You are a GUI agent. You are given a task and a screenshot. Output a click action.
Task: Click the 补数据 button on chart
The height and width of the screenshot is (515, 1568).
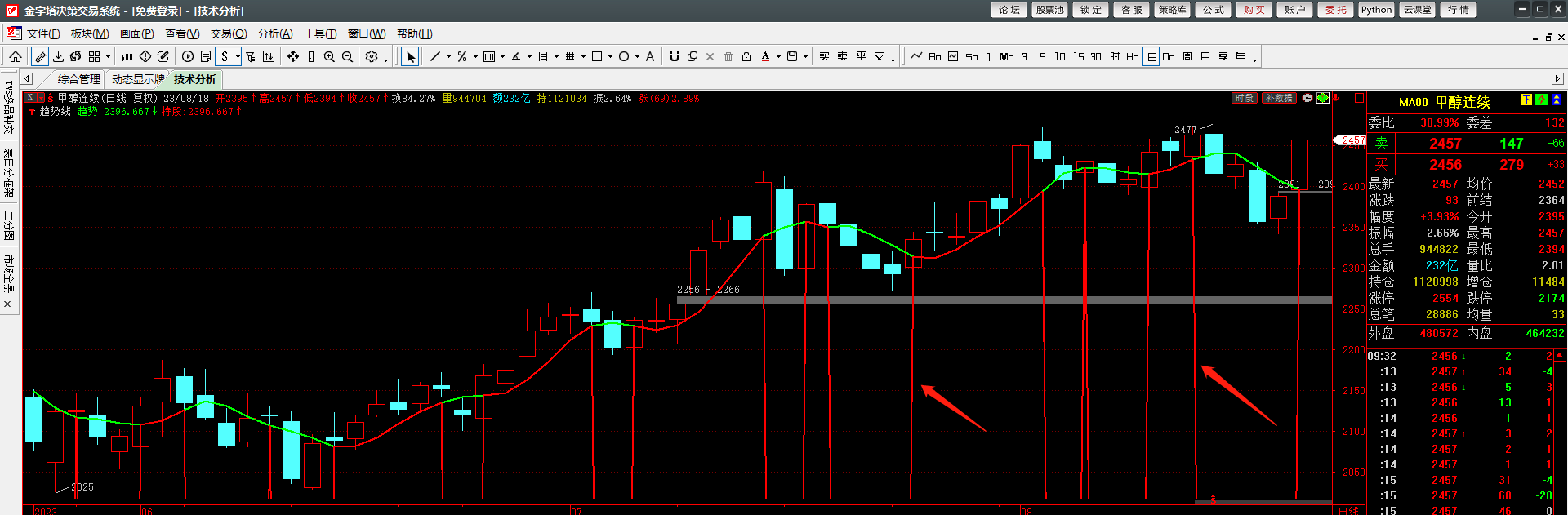[x=1279, y=98]
